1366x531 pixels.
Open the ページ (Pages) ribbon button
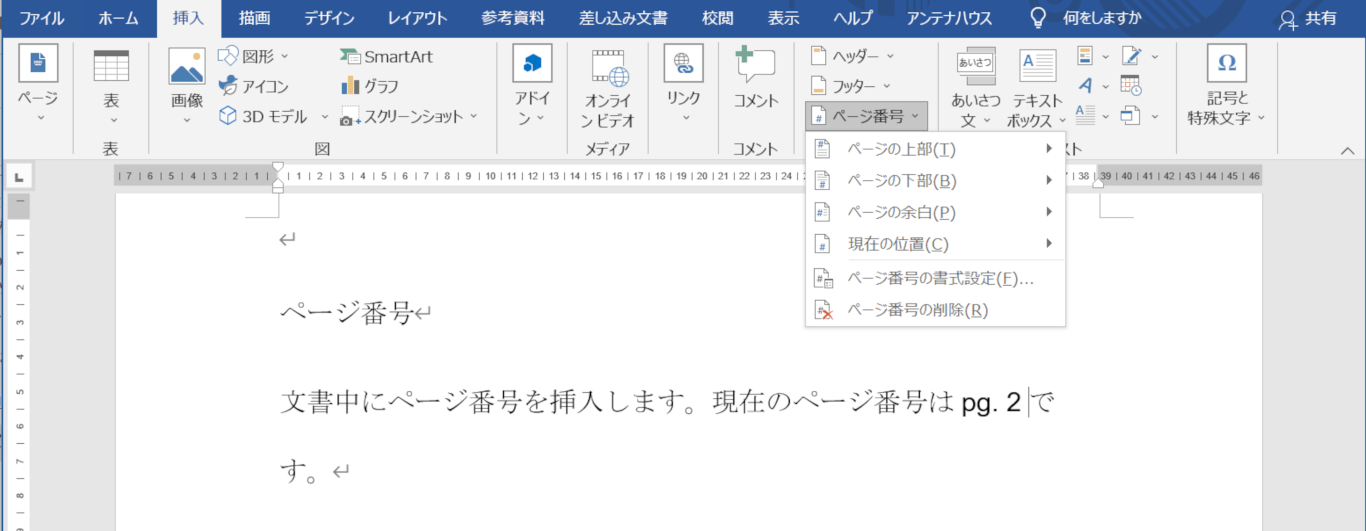pyautogui.click(x=38, y=85)
